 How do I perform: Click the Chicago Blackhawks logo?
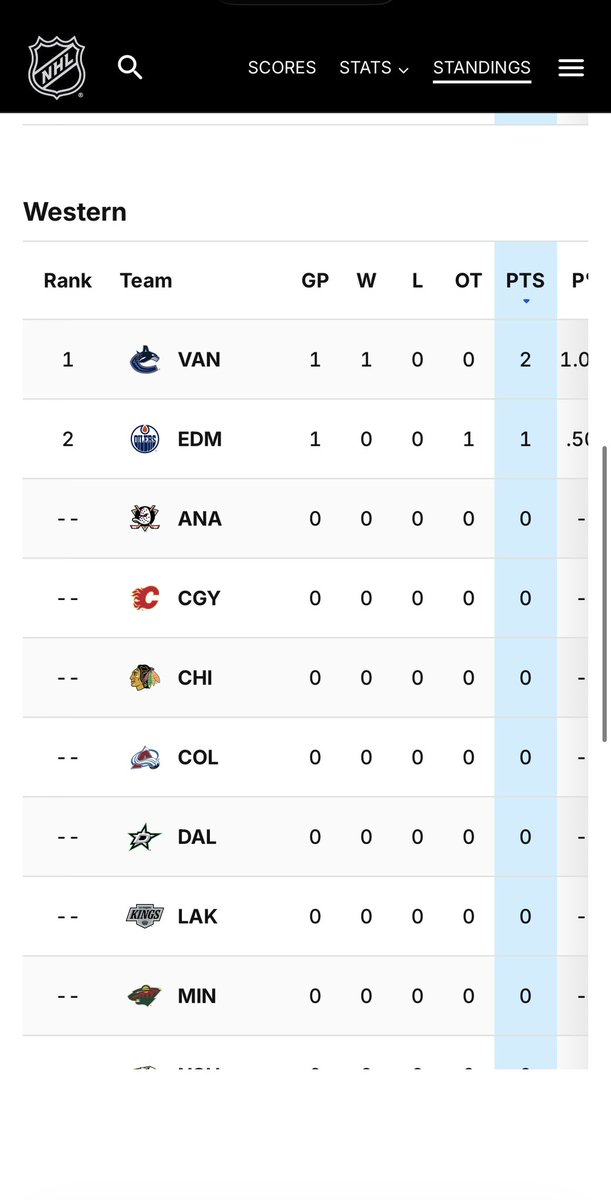(145, 677)
